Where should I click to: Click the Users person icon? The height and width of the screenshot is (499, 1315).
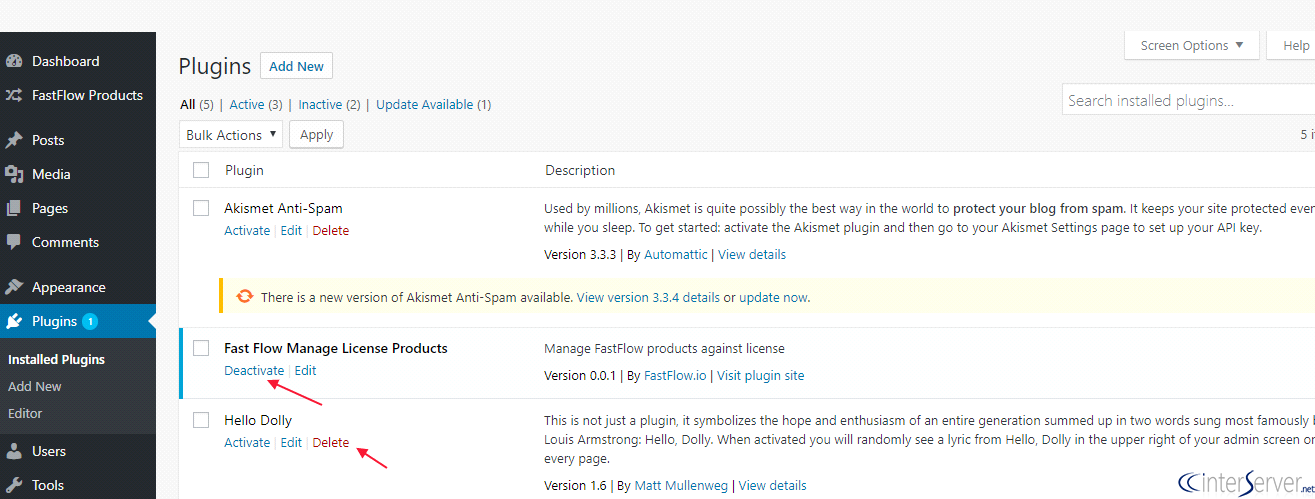14,451
